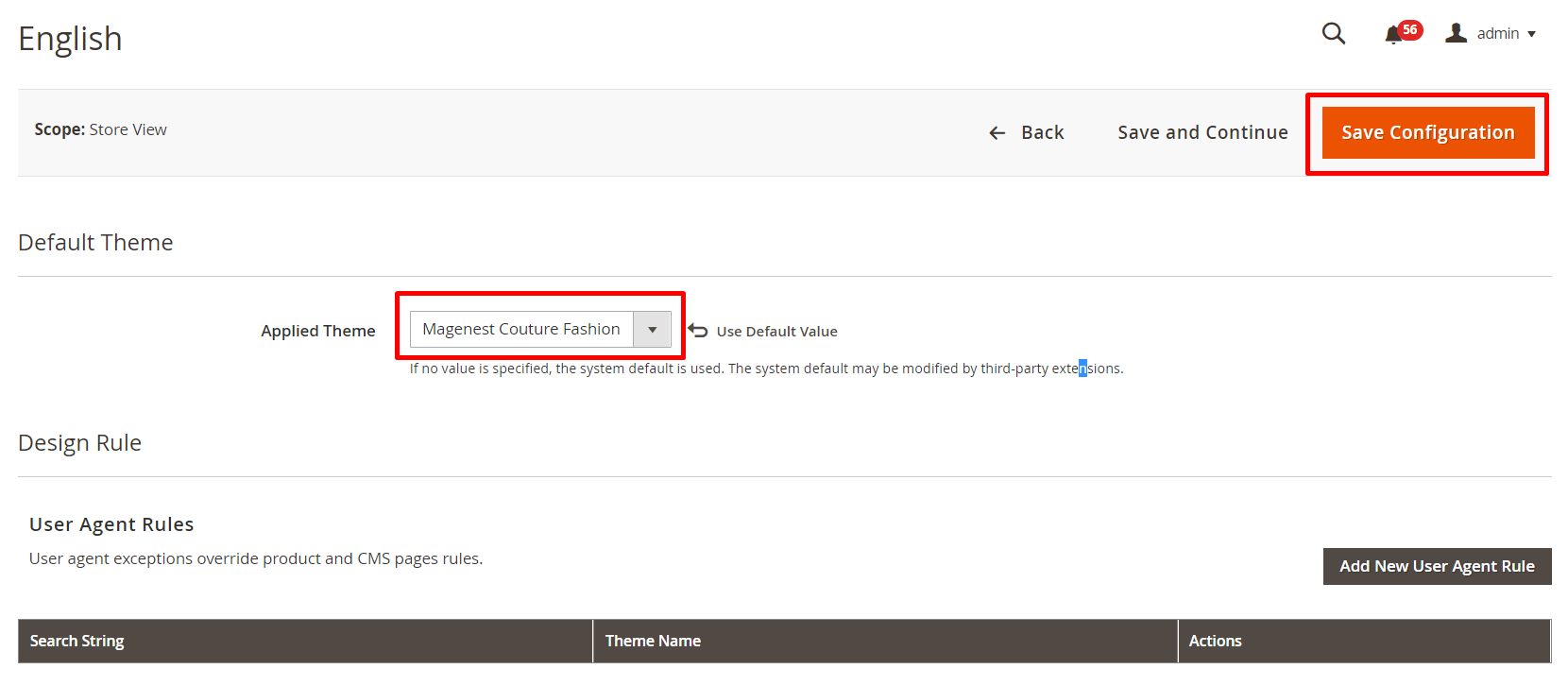
Task: Click the Applied Theme dropdown arrow
Action: point(652,330)
